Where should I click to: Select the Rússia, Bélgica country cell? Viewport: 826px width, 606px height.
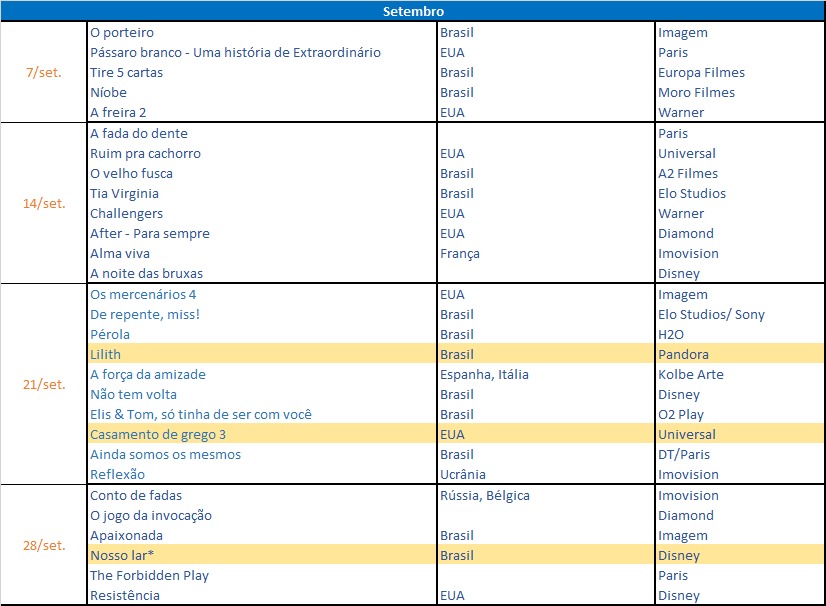coord(485,496)
